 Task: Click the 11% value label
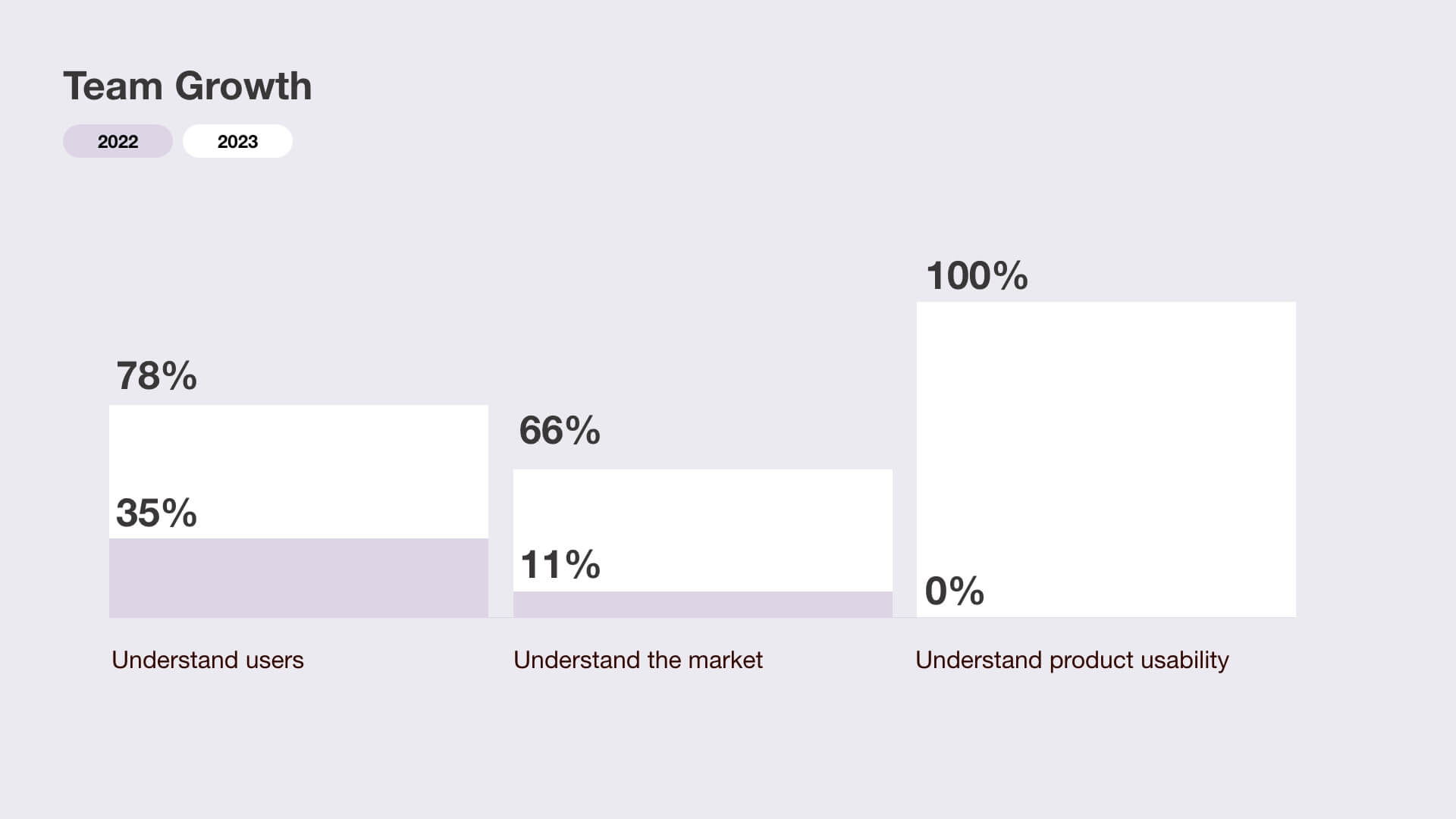point(560,565)
